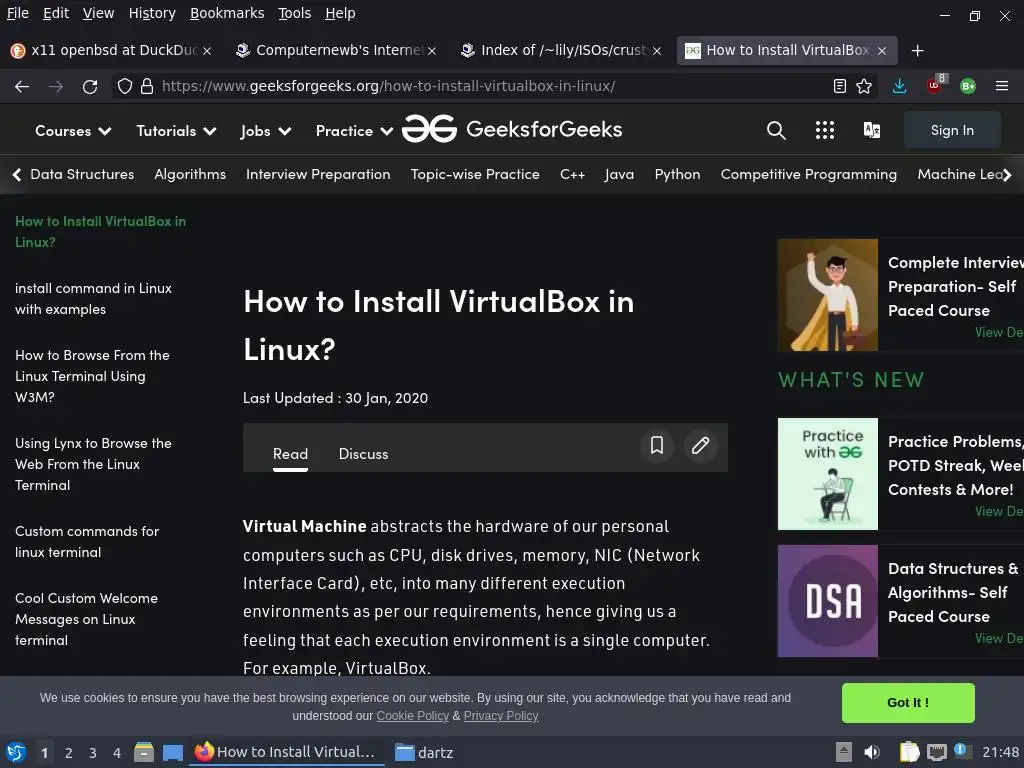Go back with the browser back arrow
The height and width of the screenshot is (768, 1024).
click(x=22, y=86)
